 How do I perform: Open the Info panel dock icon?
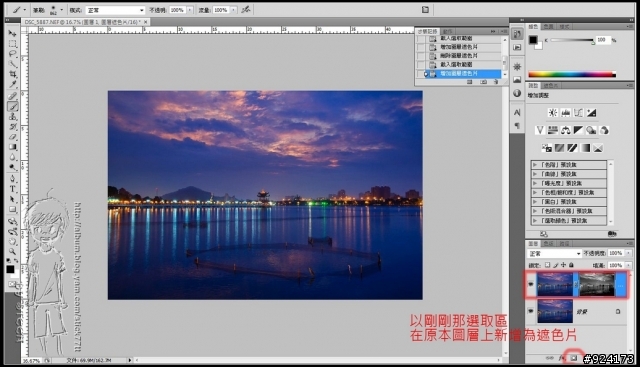tap(517, 93)
